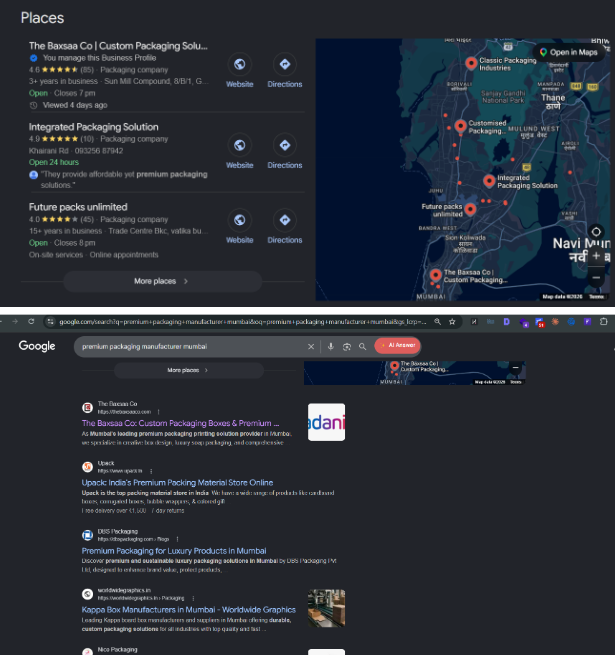Click the DBS Packaging site favicon
This screenshot has height=655, width=615.
(x=87, y=535)
